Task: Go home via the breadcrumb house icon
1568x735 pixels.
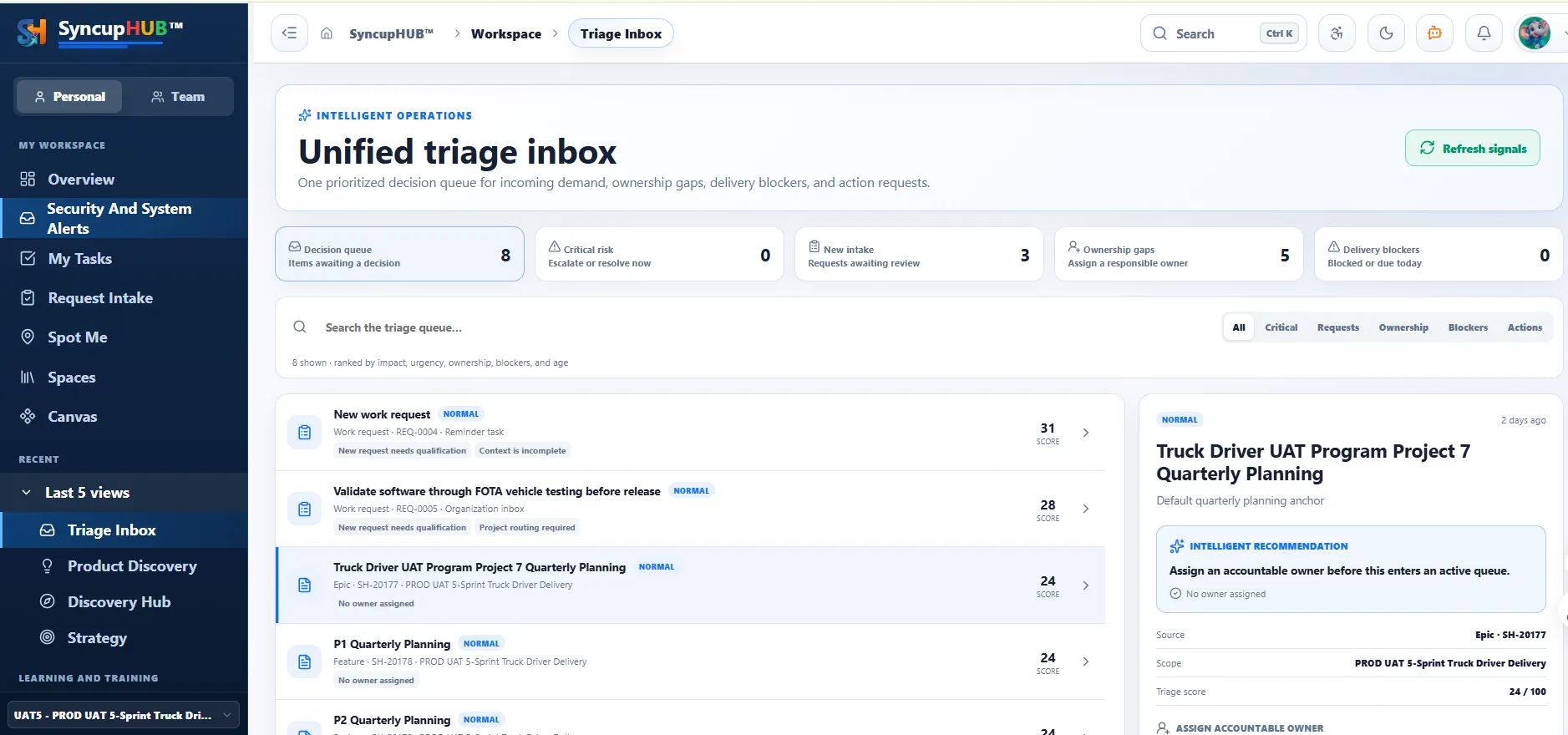Action: 327,33
